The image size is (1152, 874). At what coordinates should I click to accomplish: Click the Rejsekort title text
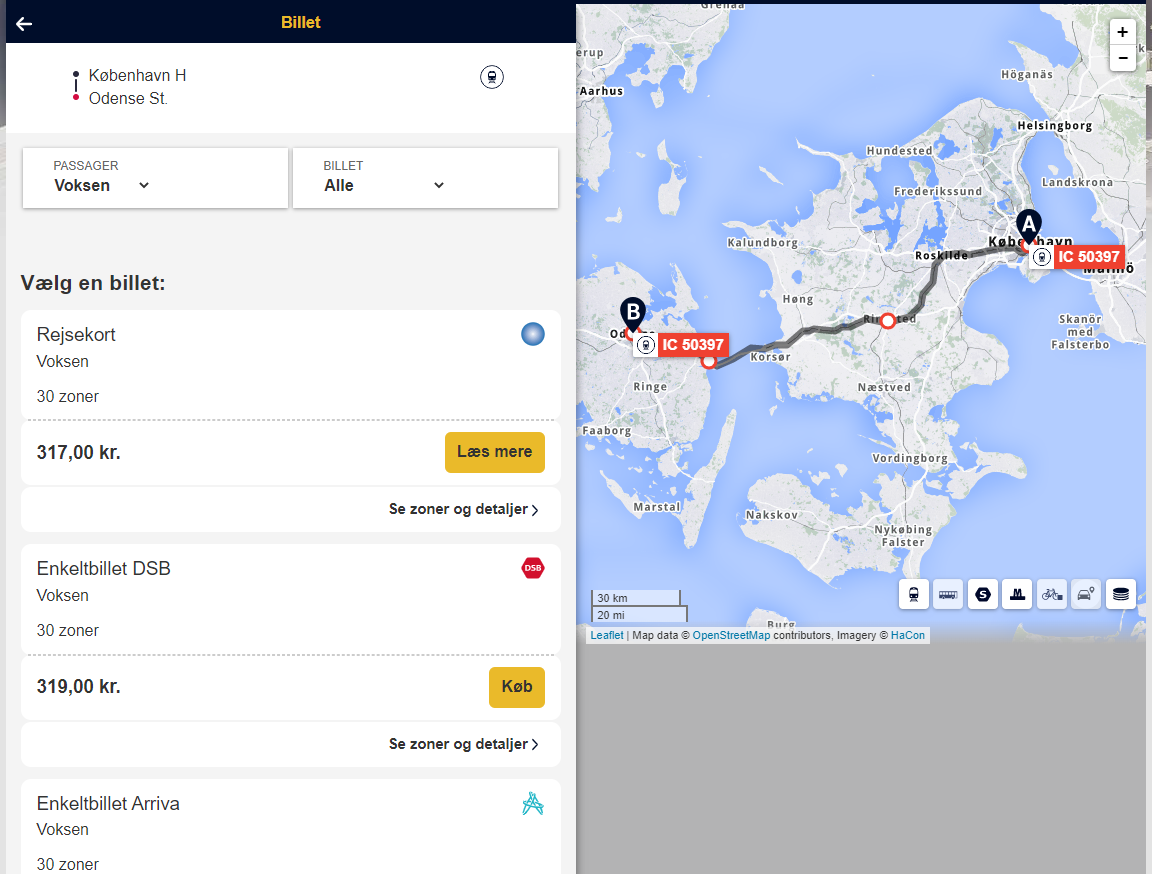click(x=76, y=335)
